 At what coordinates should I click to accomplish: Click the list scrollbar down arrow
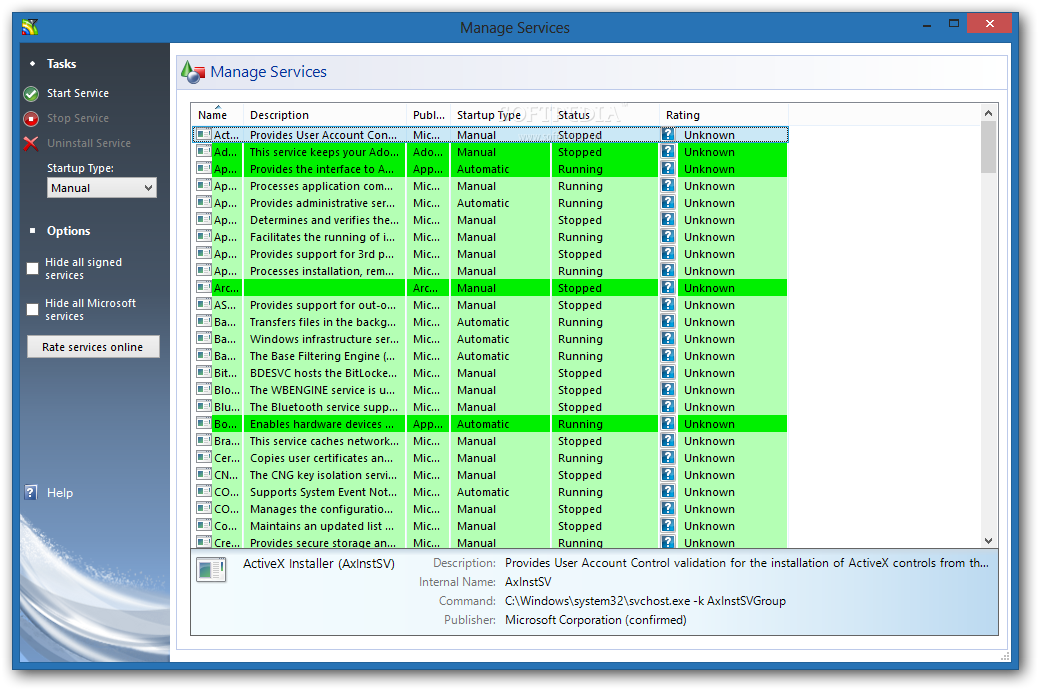click(x=989, y=541)
